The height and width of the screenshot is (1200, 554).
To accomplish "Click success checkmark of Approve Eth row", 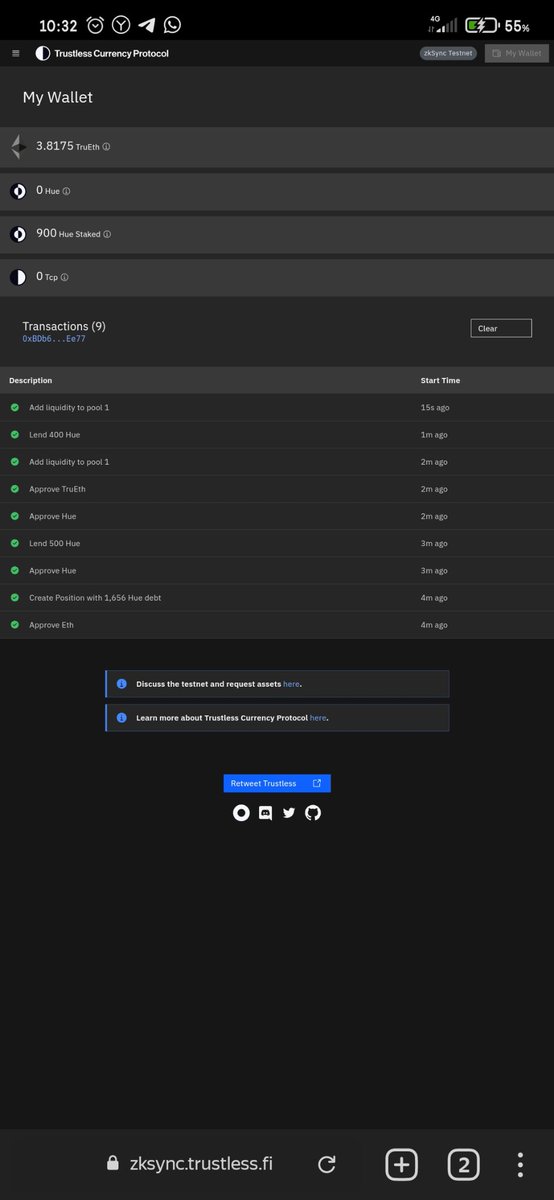I will click(15, 625).
